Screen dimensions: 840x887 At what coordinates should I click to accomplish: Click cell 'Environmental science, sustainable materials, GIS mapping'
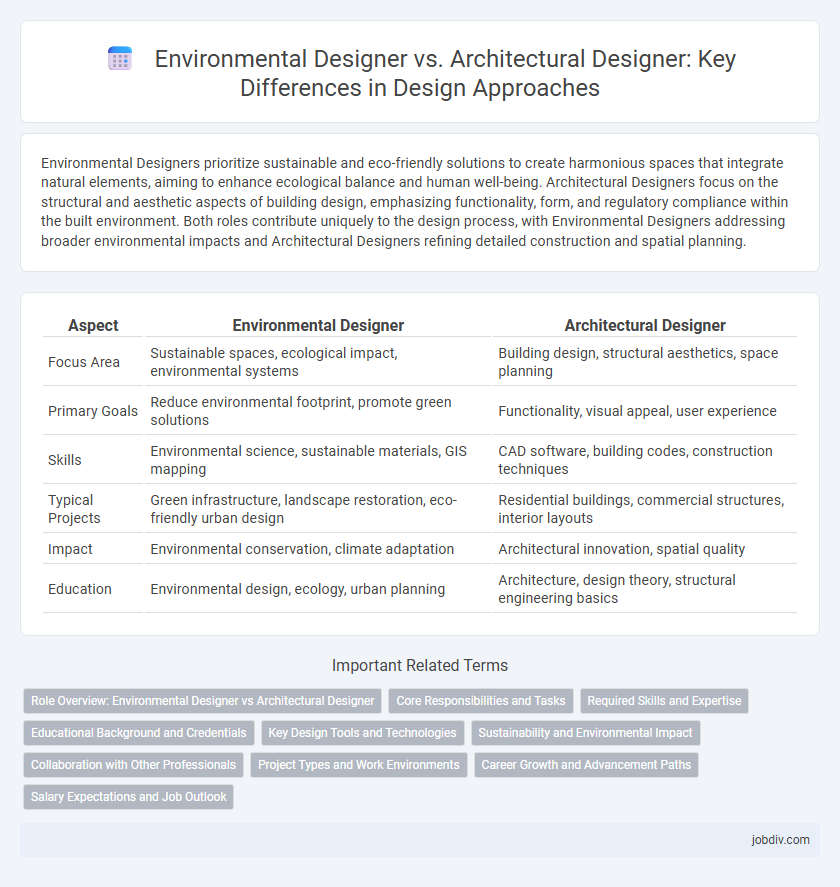(x=318, y=460)
